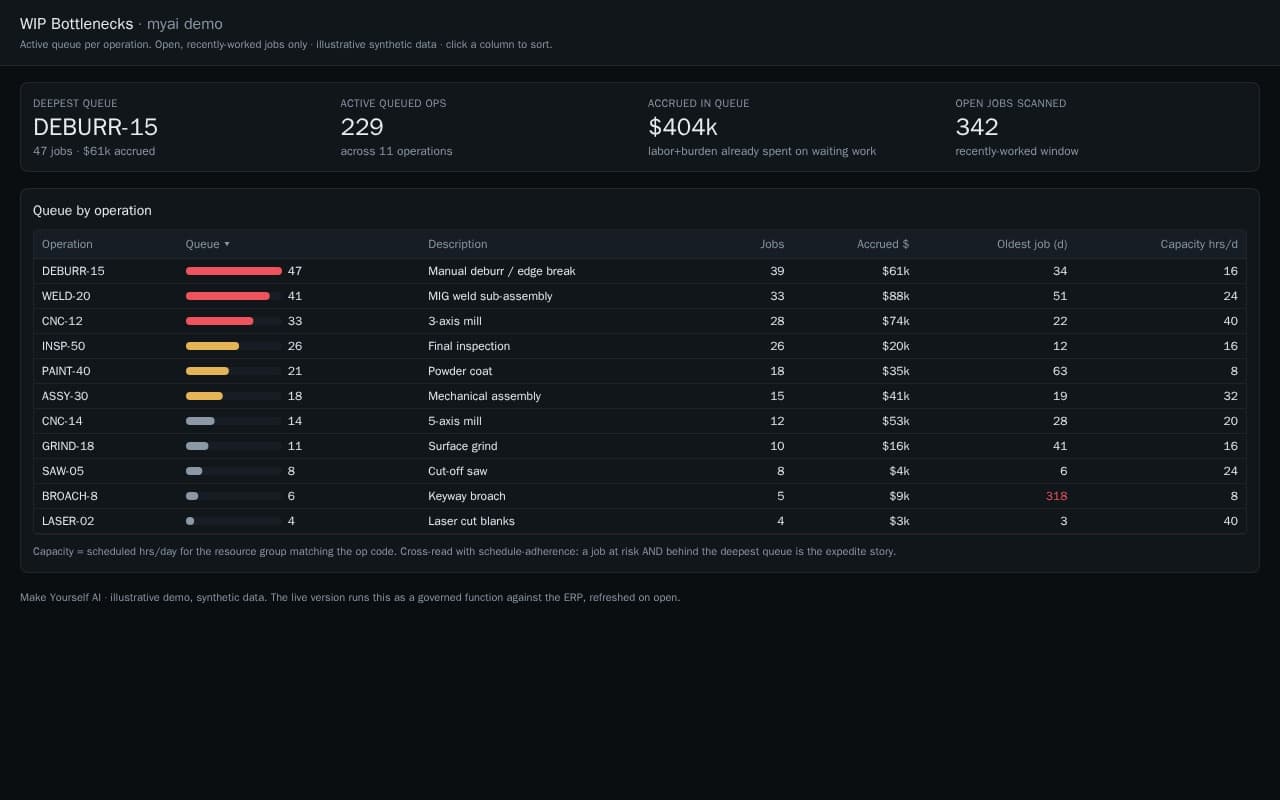
Task: Click the 'Laser cut blanks' description
Action: point(471,521)
